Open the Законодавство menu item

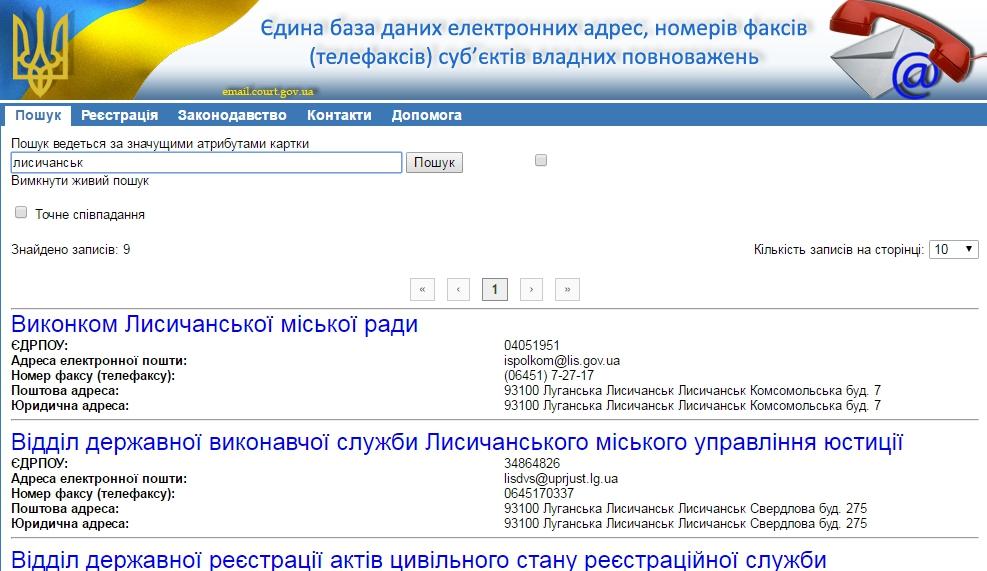pos(232,115)
